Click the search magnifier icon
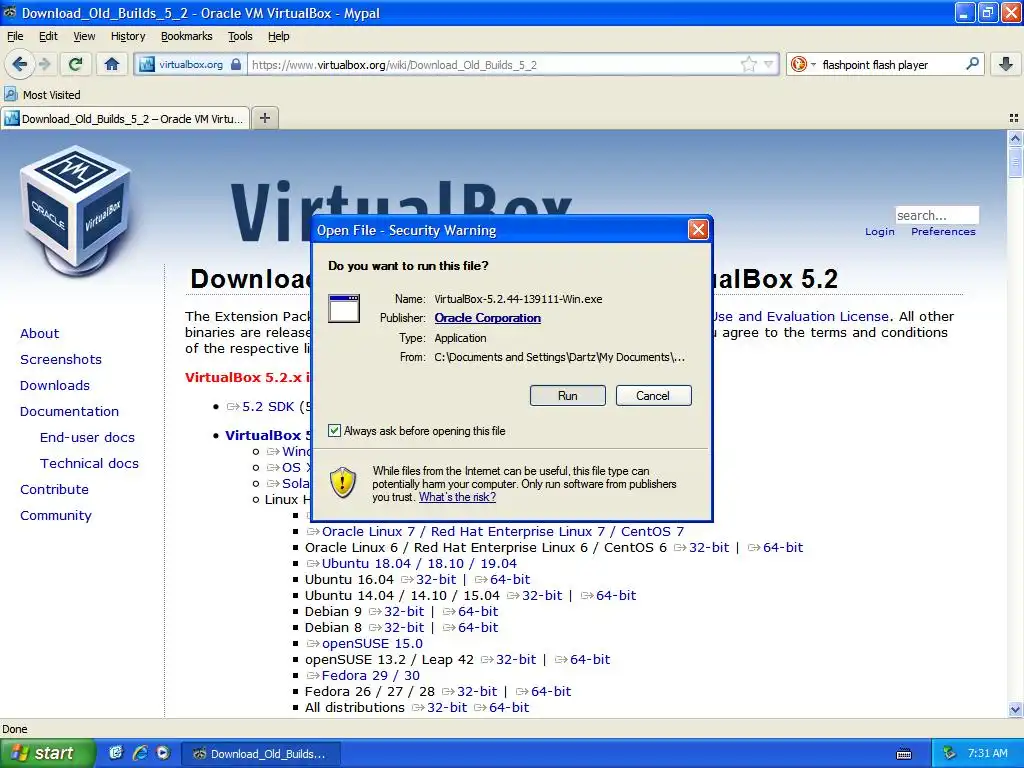Screen dimensions: 1024x768 [x=972, y=64]
